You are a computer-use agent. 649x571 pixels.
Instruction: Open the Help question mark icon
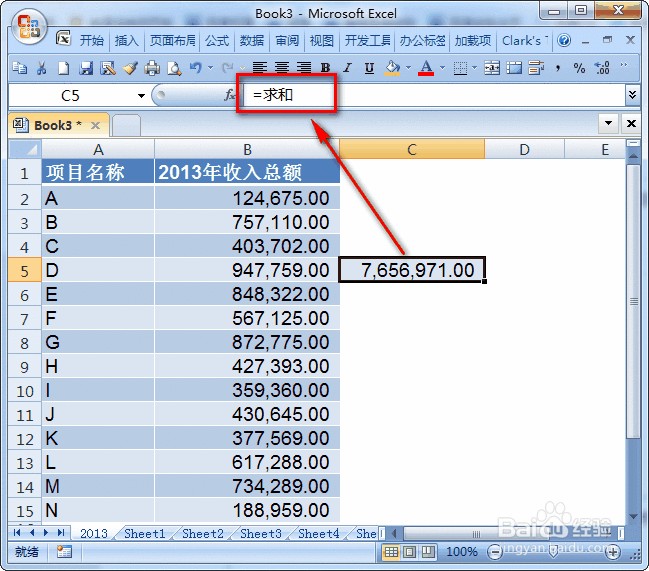click(x=564, y=41)
